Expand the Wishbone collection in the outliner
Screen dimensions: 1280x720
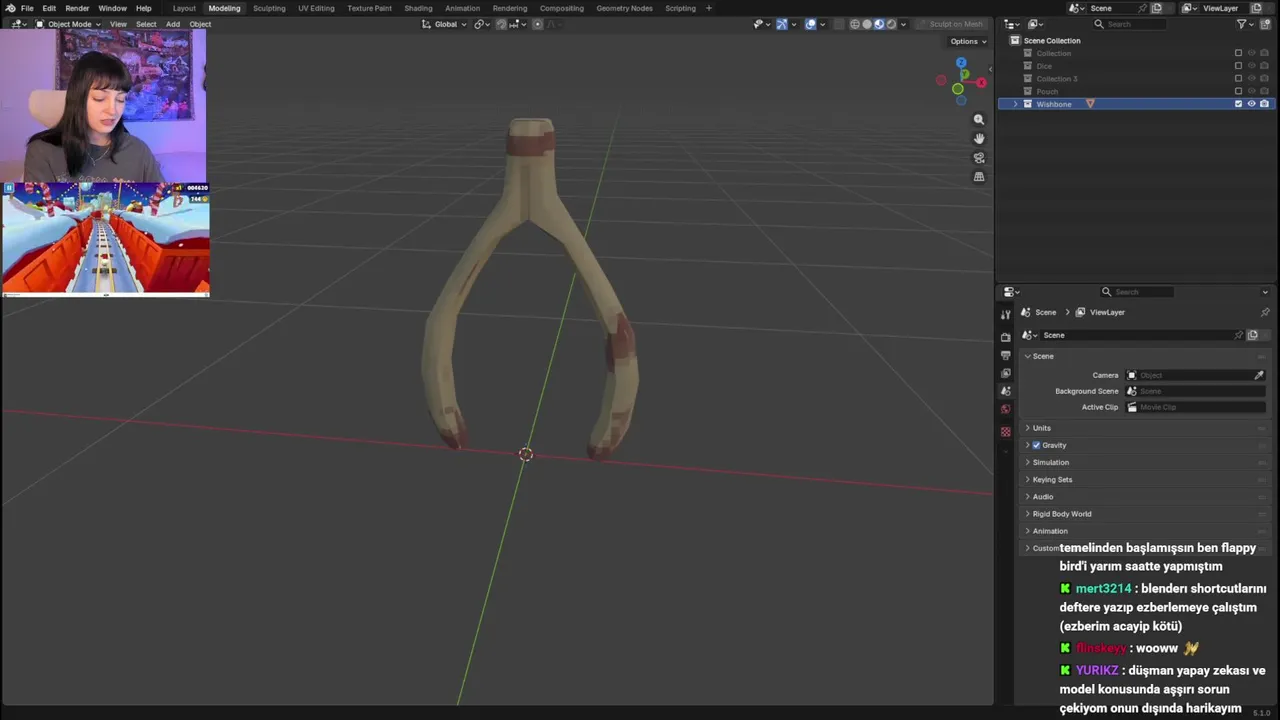(x=1016, y=104)
